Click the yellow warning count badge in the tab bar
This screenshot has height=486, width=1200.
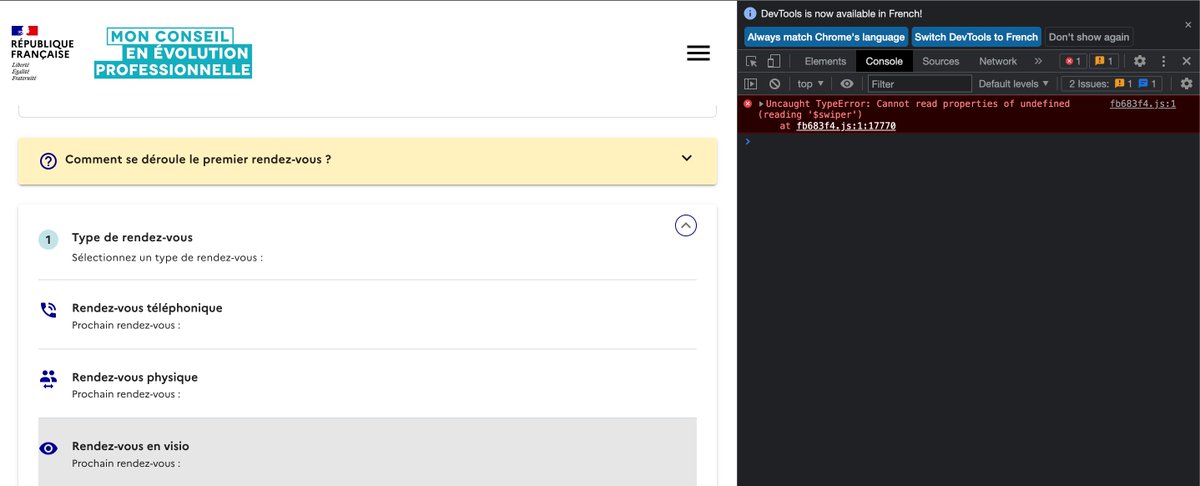tap(1103, 61)
